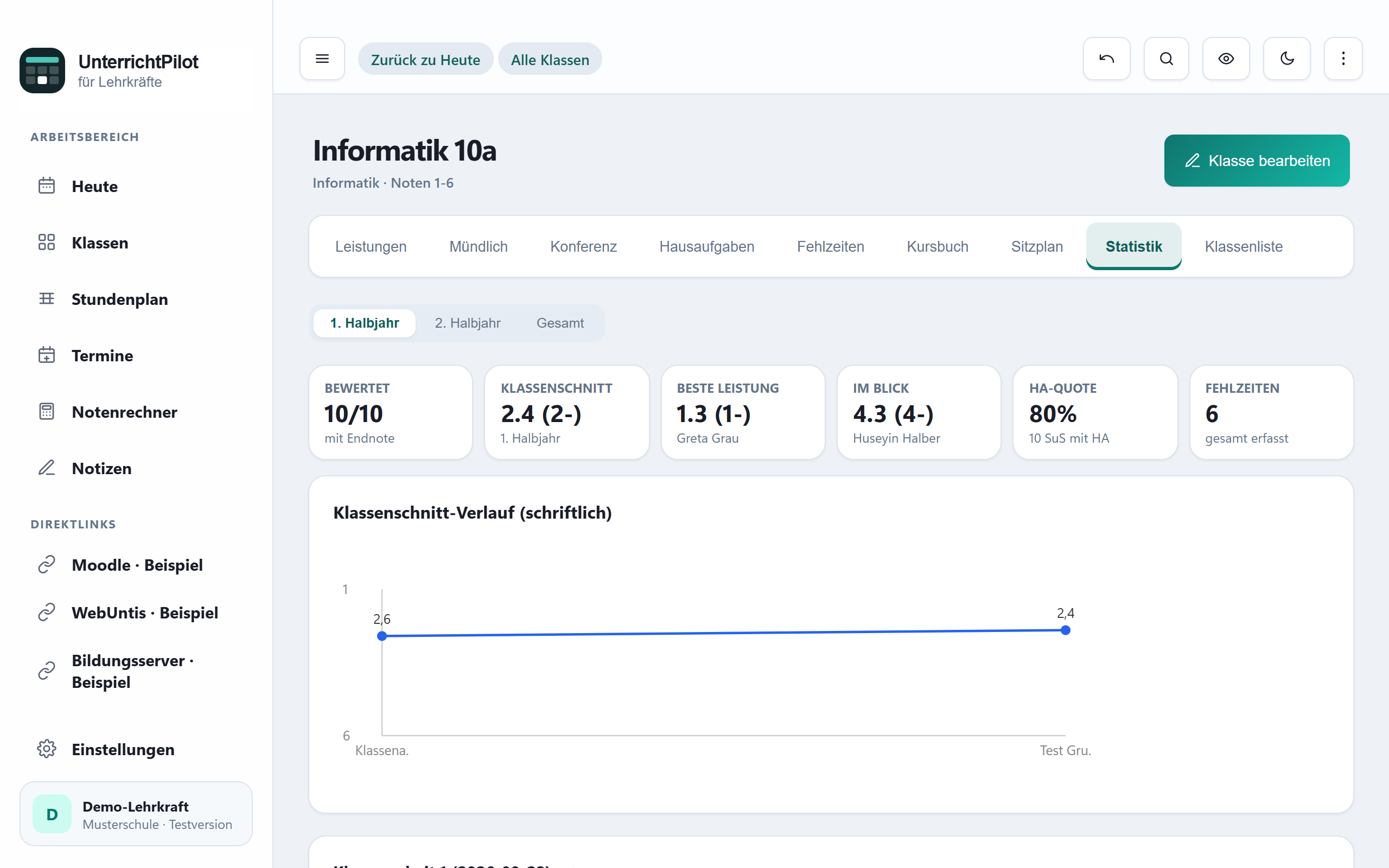Switch to dark mode with the moon icon

pos(1287,59)
